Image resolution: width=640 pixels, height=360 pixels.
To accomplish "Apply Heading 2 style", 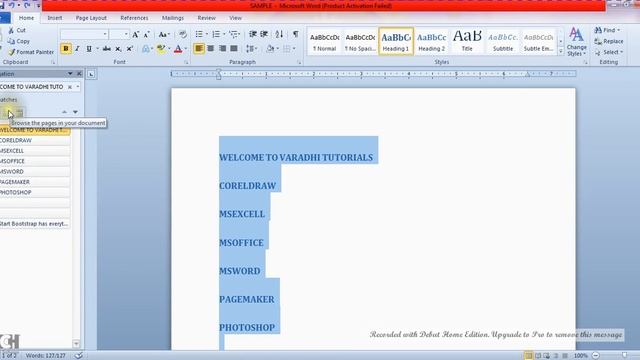I will (431, 41).
